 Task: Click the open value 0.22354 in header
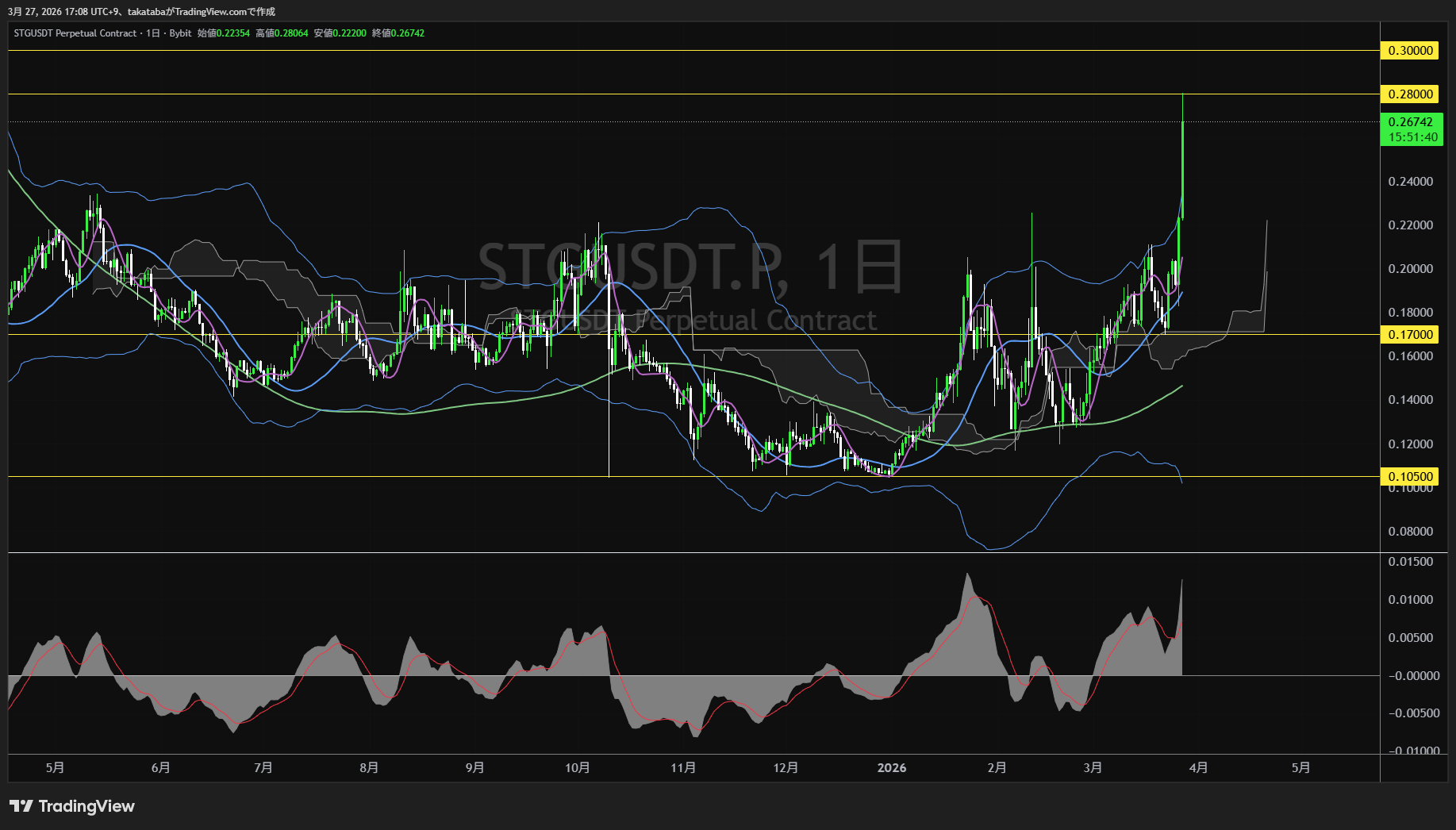tap(232, 33)
